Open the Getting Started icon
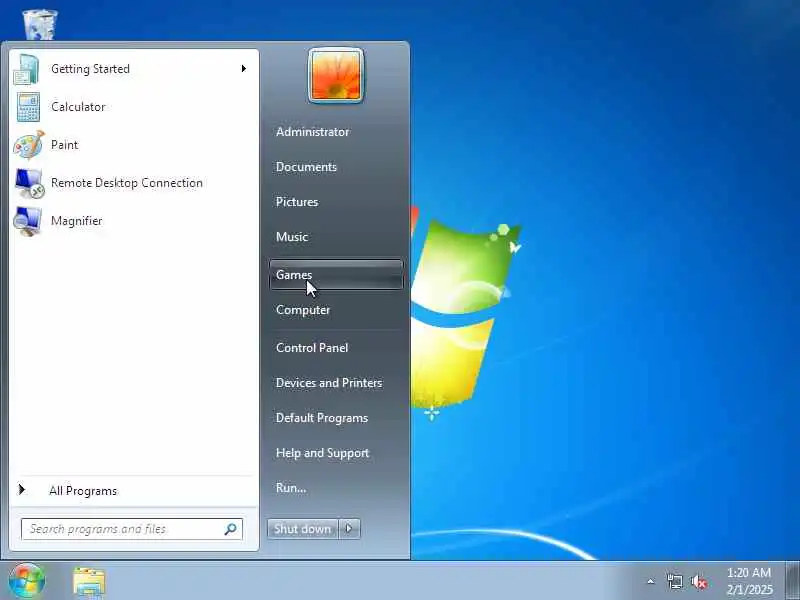800x600 pixels. point(27,69)
